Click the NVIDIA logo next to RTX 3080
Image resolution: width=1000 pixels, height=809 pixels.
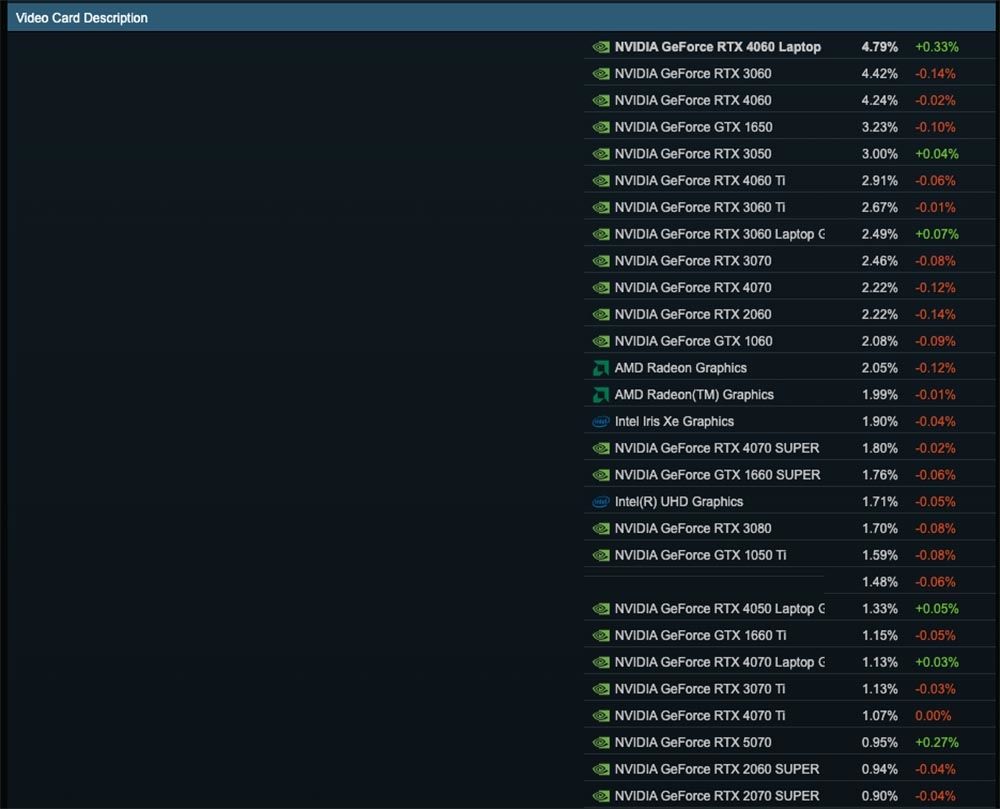tap(600, 529)
